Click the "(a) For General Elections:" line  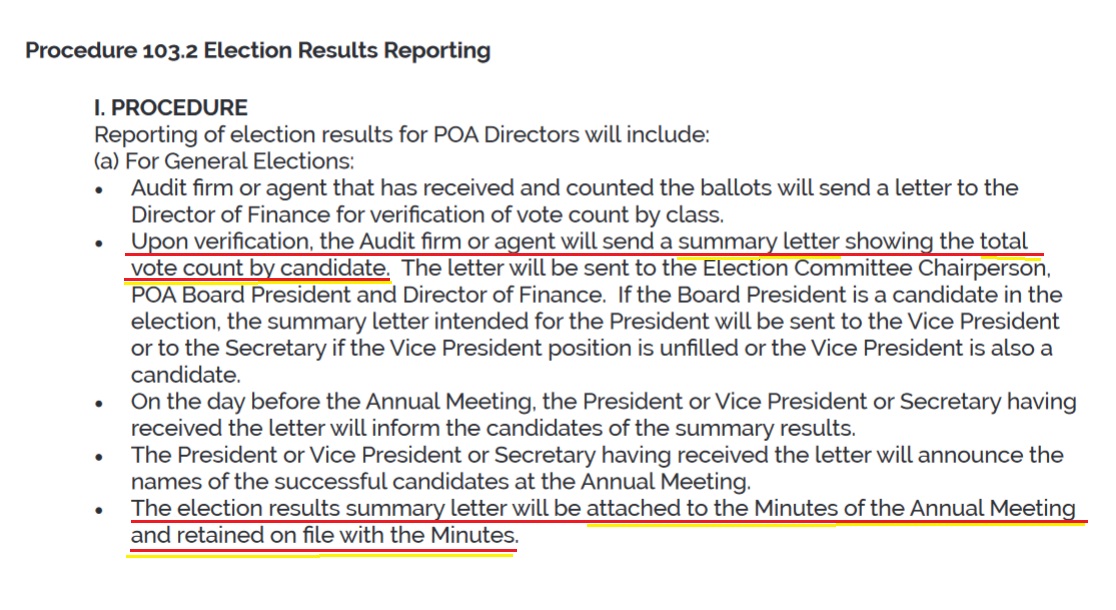pyautogui.click(x=224, y=160)
